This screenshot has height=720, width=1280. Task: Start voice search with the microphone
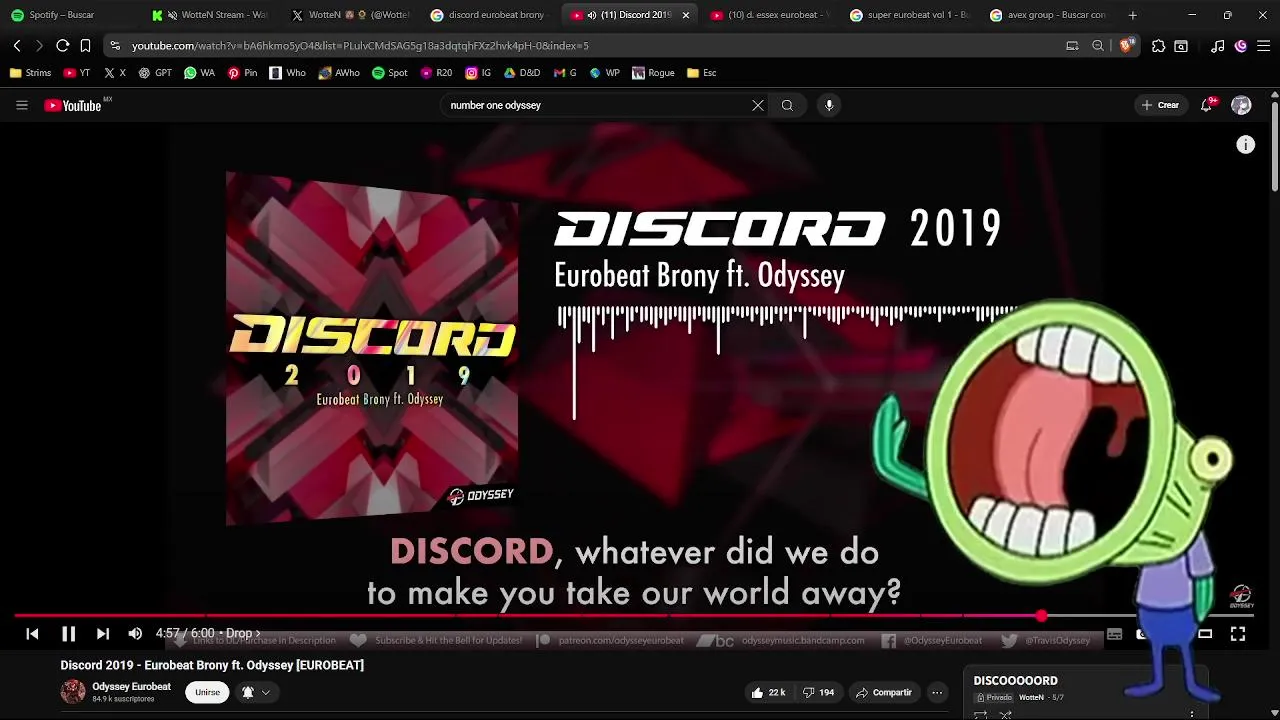coord(829,105)
